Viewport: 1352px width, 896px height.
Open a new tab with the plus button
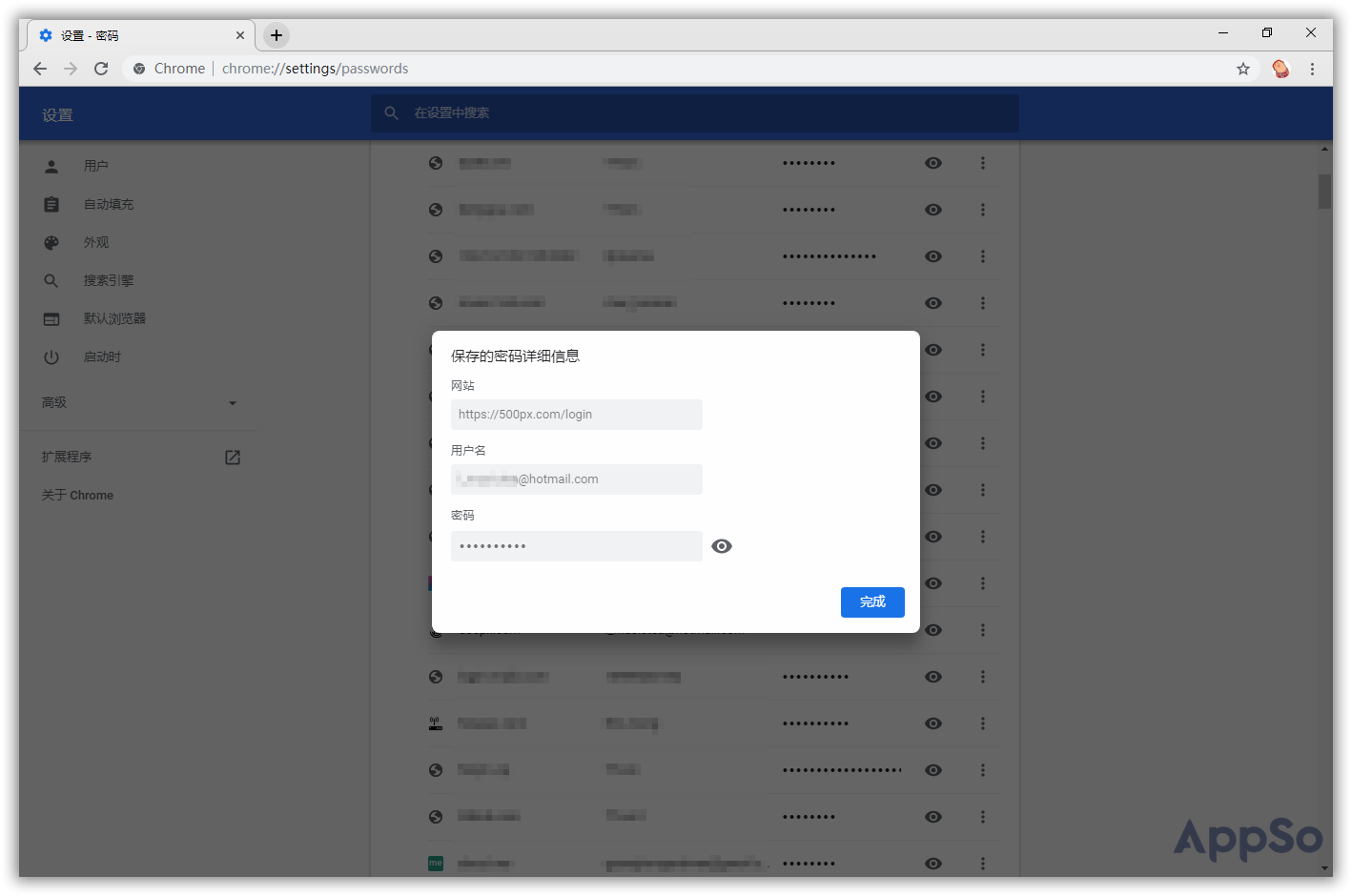click(277, 35)
